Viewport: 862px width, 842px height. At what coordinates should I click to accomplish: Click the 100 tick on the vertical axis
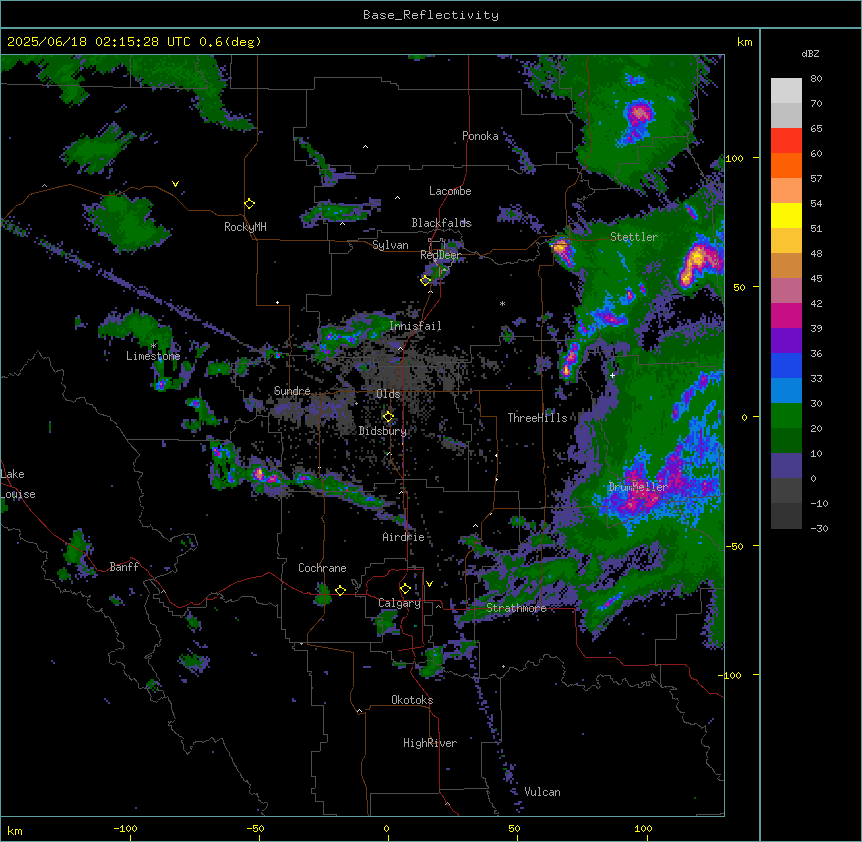coord(734,158)
